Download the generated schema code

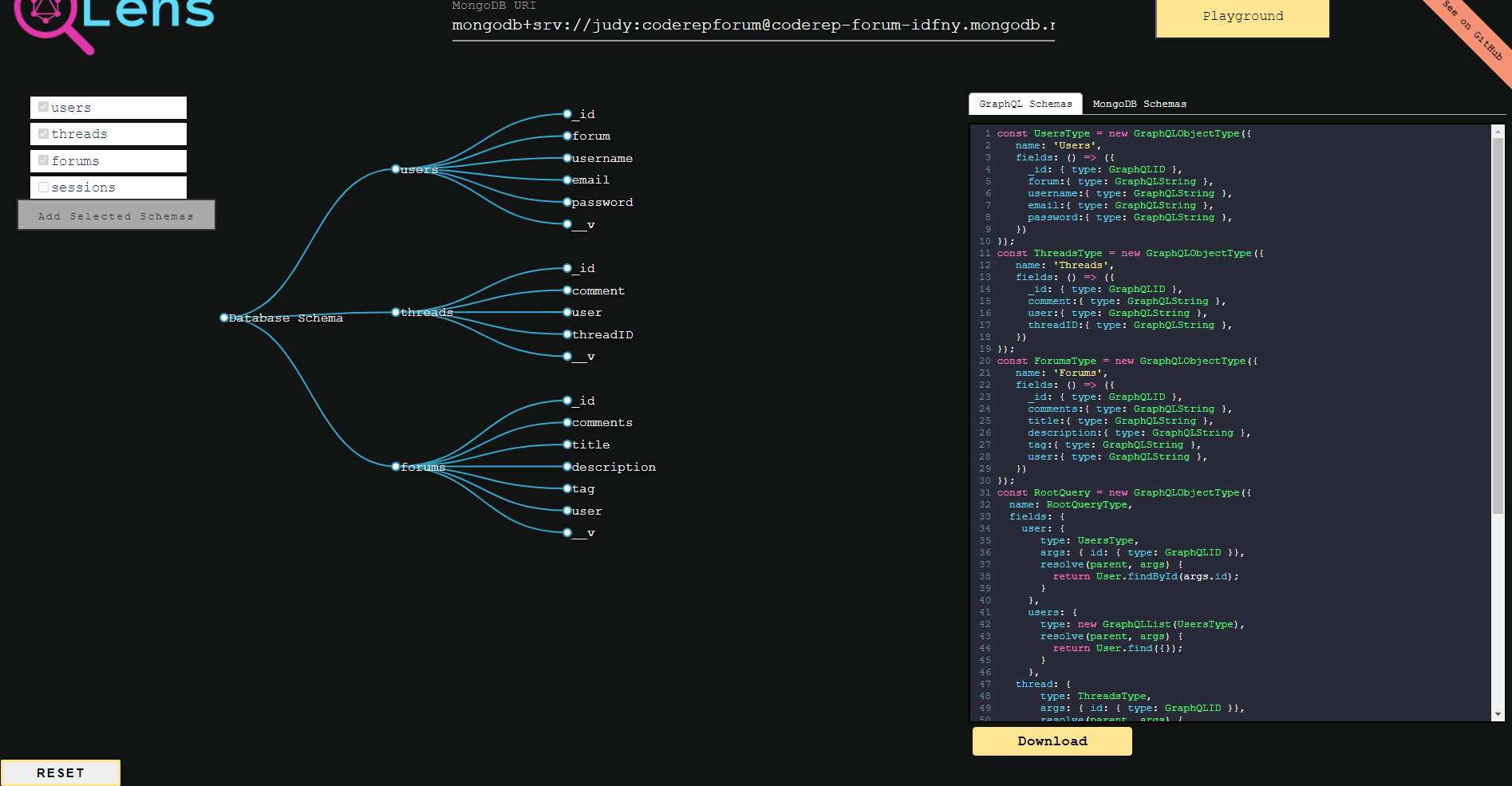[1052, 741]
